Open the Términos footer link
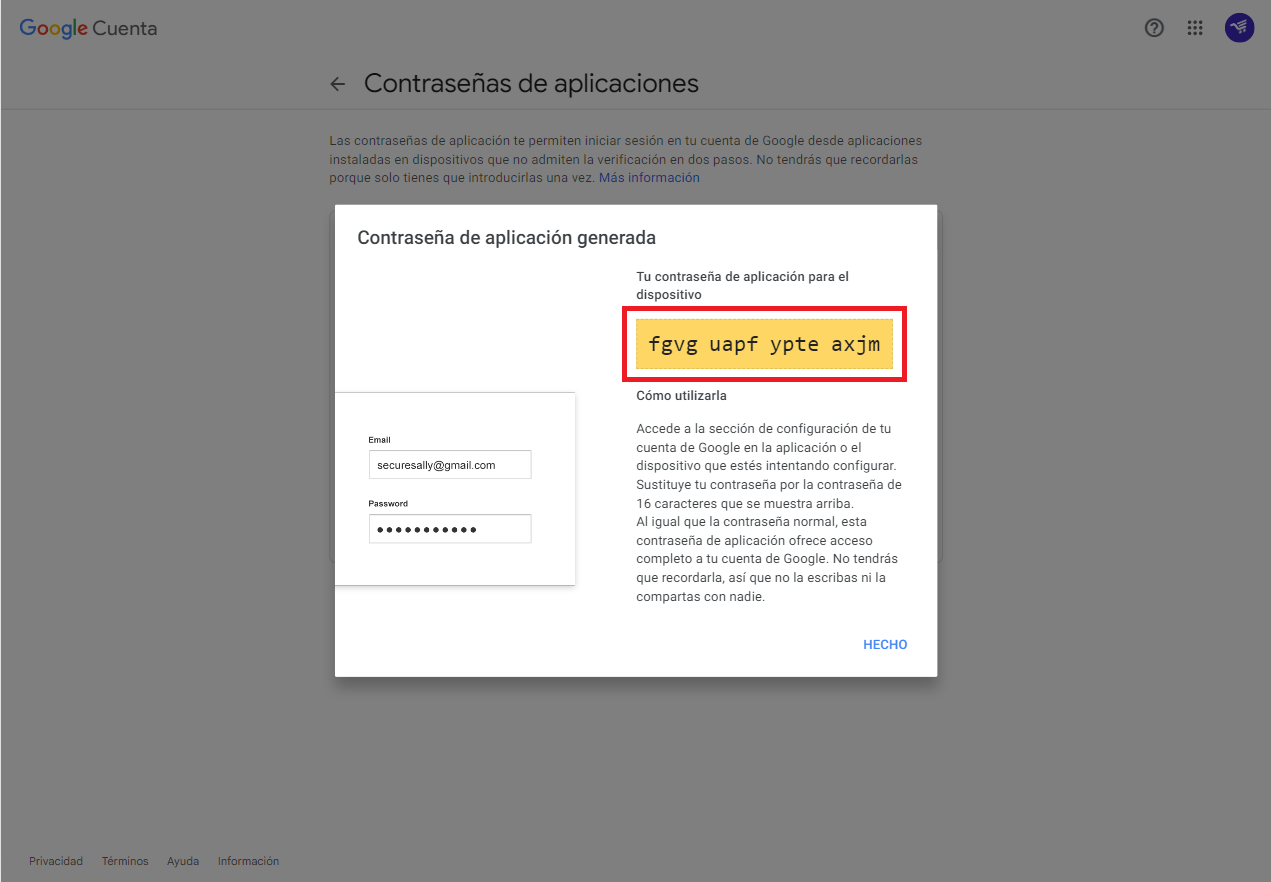This screenshot has width=1271, height=882. 125,861
